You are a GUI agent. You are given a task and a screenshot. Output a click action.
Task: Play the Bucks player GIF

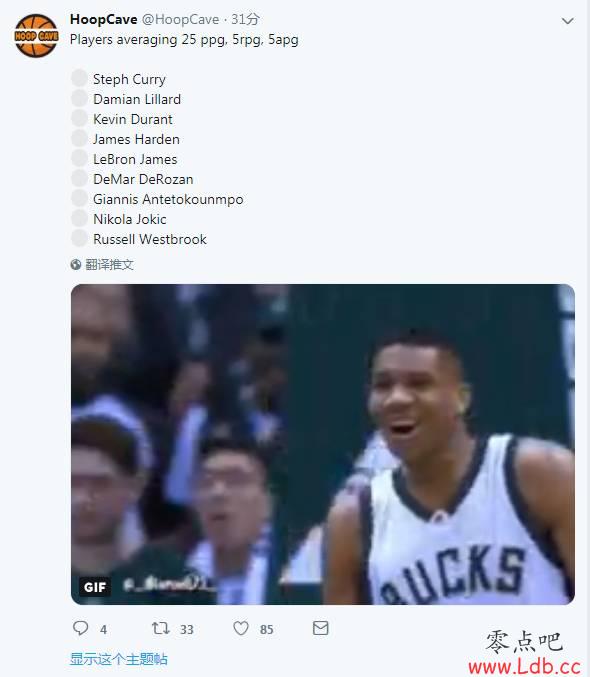[x=323, y=444]
